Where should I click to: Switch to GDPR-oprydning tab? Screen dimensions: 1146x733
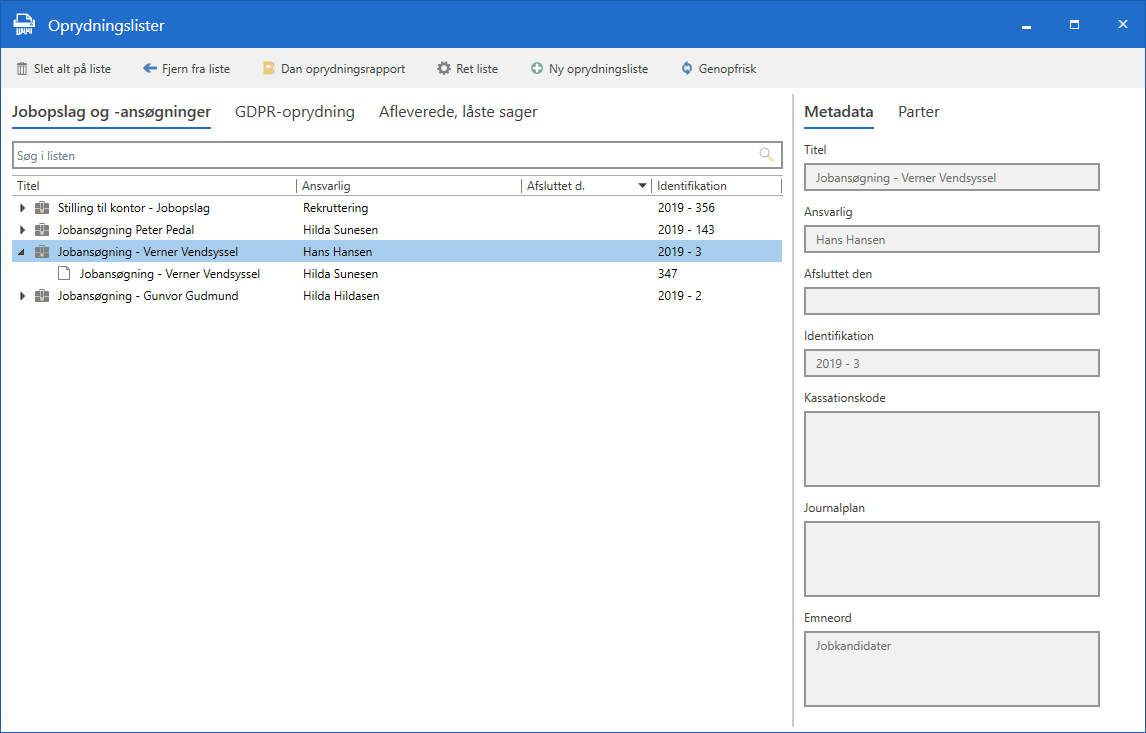(294, 112)
